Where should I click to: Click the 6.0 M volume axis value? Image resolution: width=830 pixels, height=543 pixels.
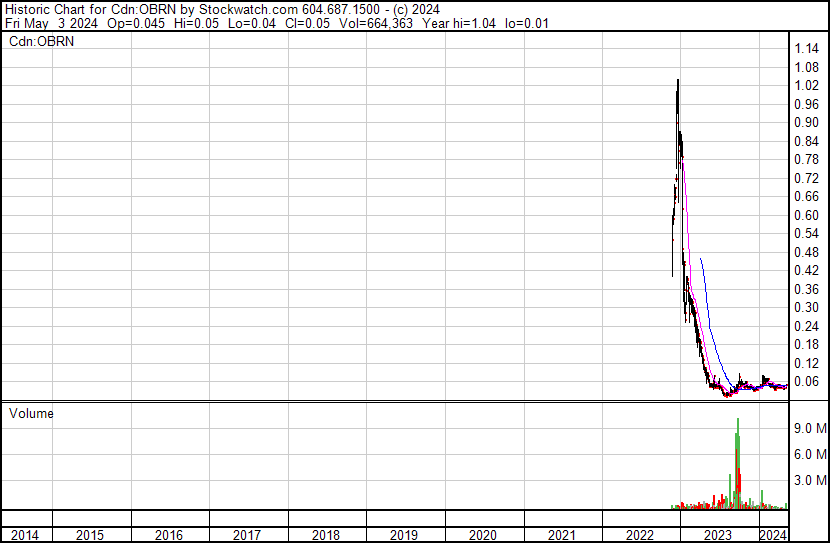click(x=810, y=454)
